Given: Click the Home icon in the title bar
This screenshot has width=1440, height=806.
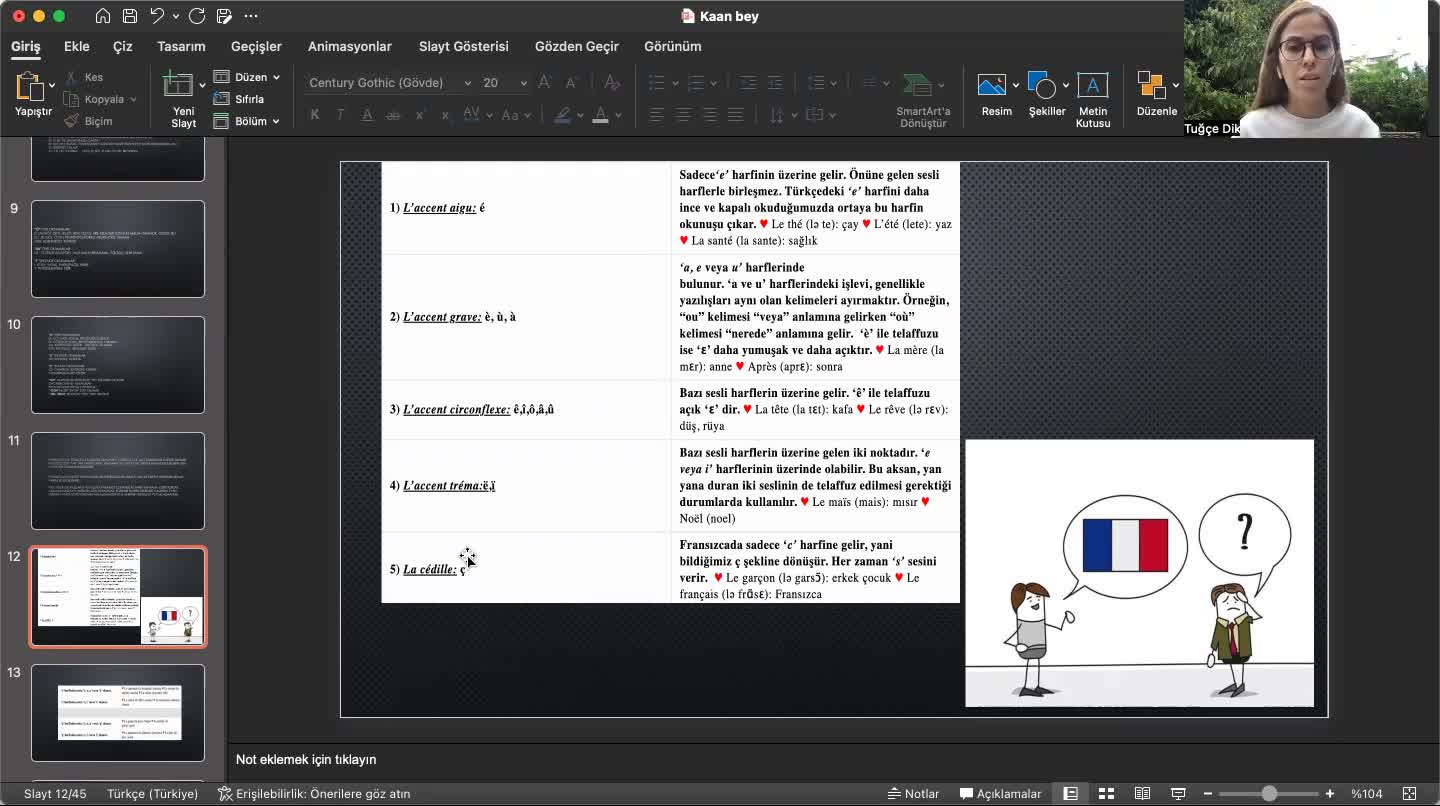Looking at the screenshot, I should click(x=103, y=16).
